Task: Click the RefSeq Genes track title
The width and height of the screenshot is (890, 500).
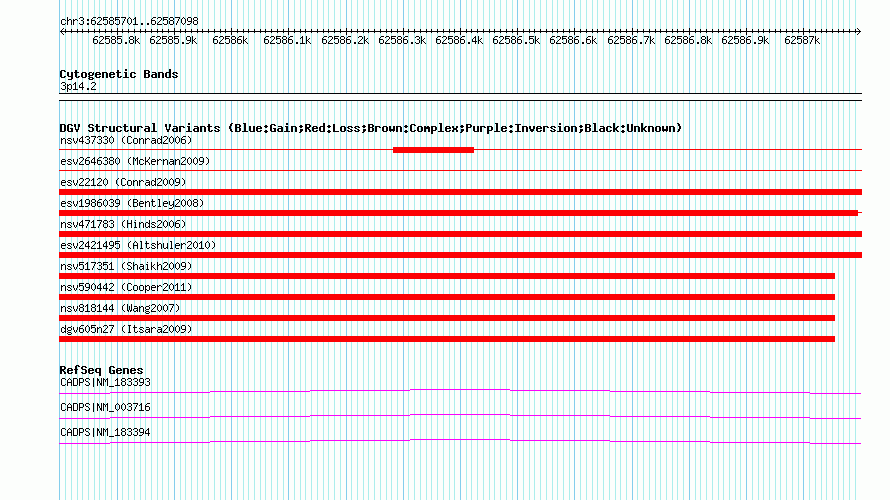Action: click(102, 370)
